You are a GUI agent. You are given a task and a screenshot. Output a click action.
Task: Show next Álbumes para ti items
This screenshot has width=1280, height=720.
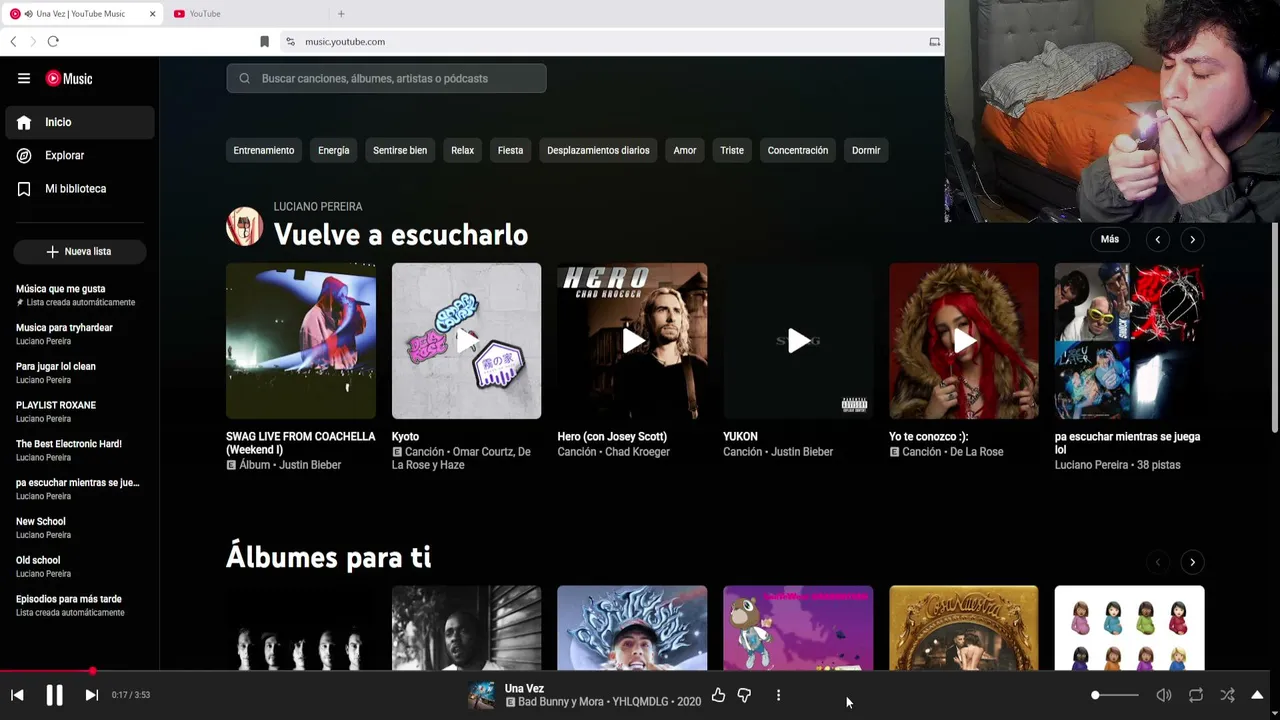tap(1192, 562)
